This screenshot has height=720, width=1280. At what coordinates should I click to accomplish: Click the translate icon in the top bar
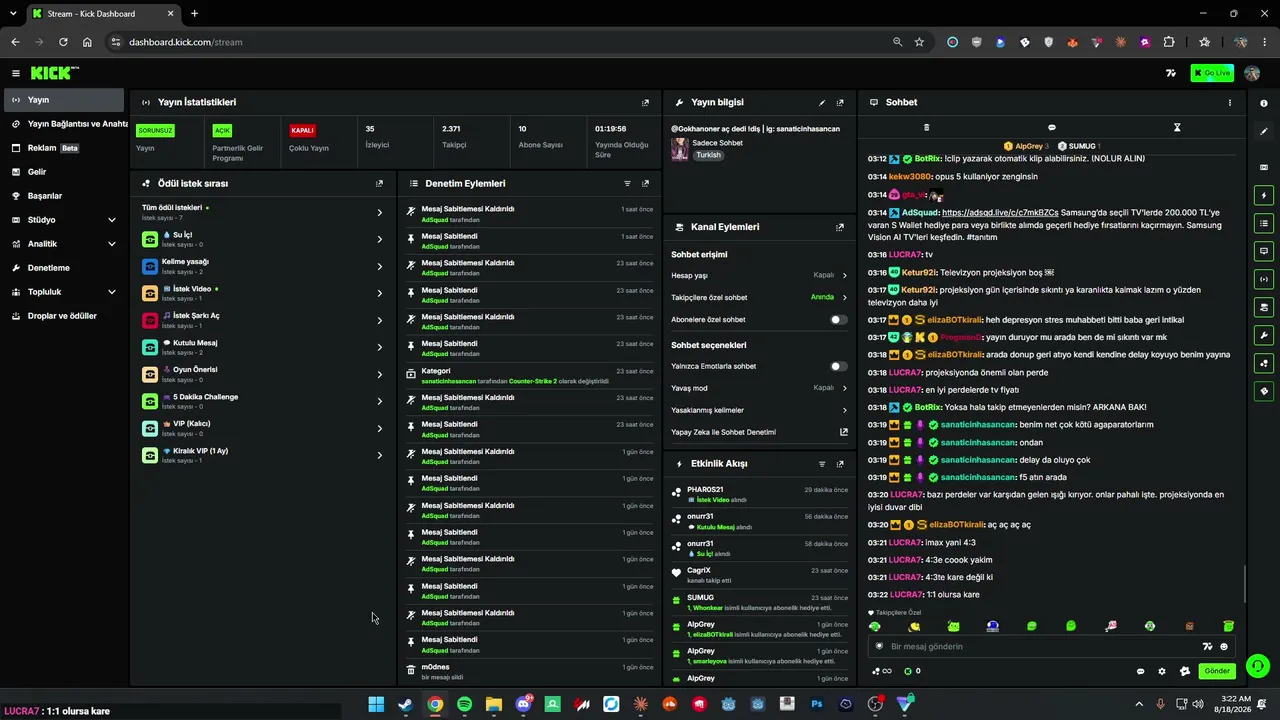tap(1171, 73)
